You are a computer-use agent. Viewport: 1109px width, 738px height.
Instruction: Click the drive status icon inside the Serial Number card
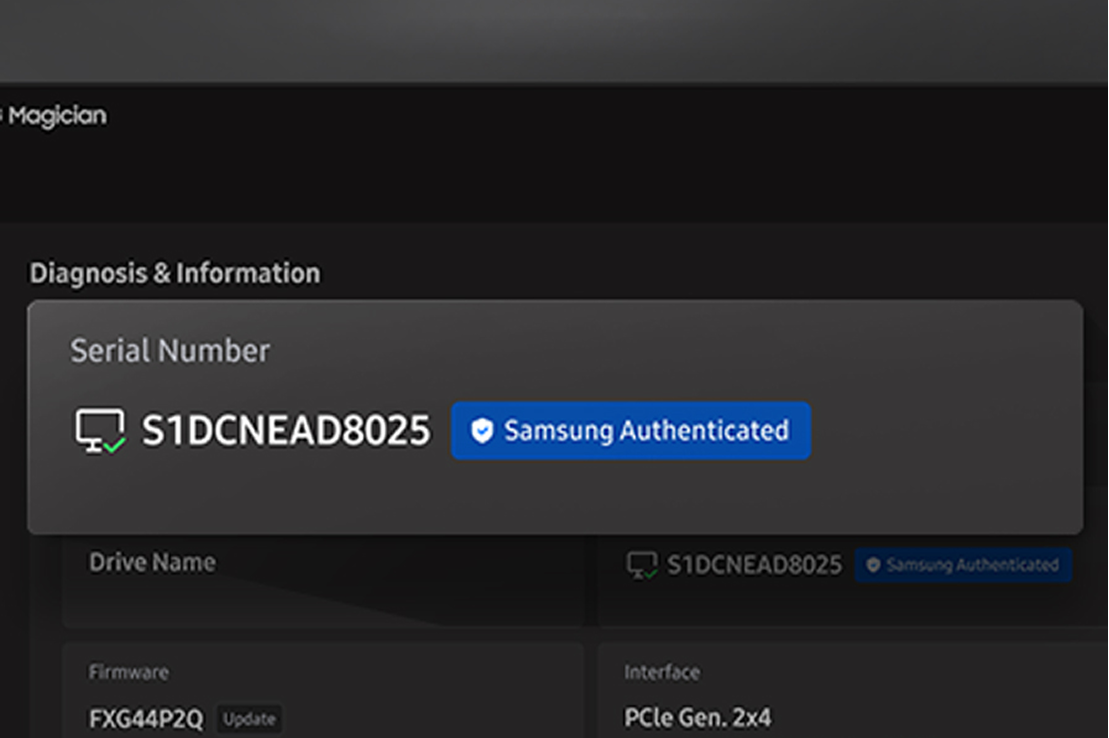click(98, 430)
